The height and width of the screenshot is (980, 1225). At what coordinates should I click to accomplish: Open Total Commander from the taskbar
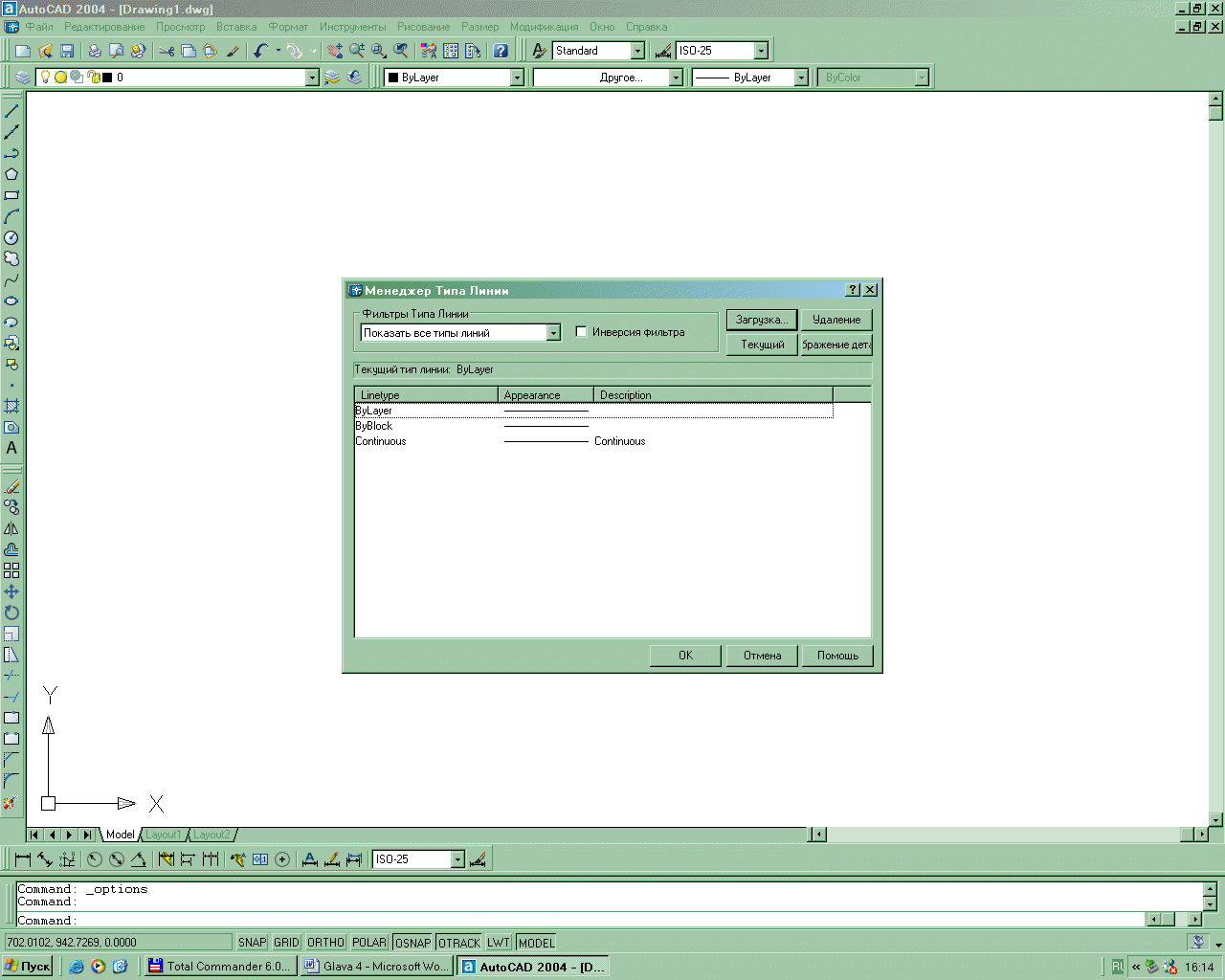(219, 967)
